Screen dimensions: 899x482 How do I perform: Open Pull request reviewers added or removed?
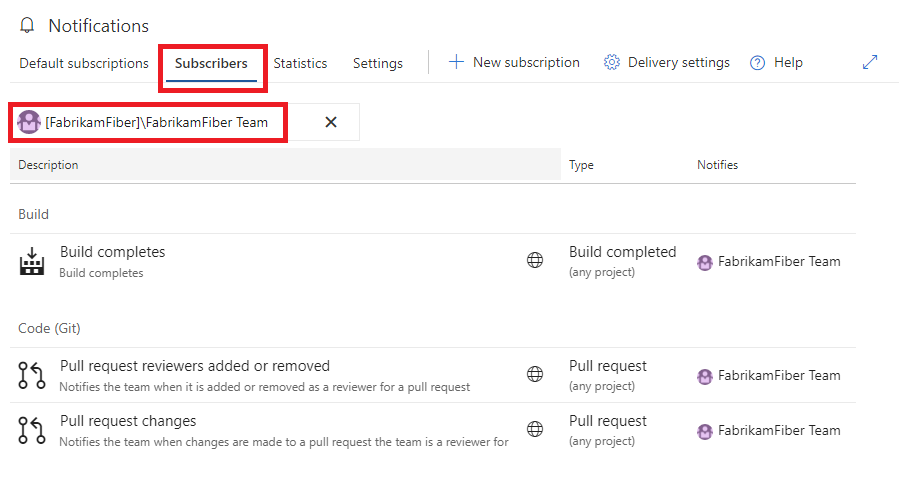pyautogui.click(x=195, y=366)
